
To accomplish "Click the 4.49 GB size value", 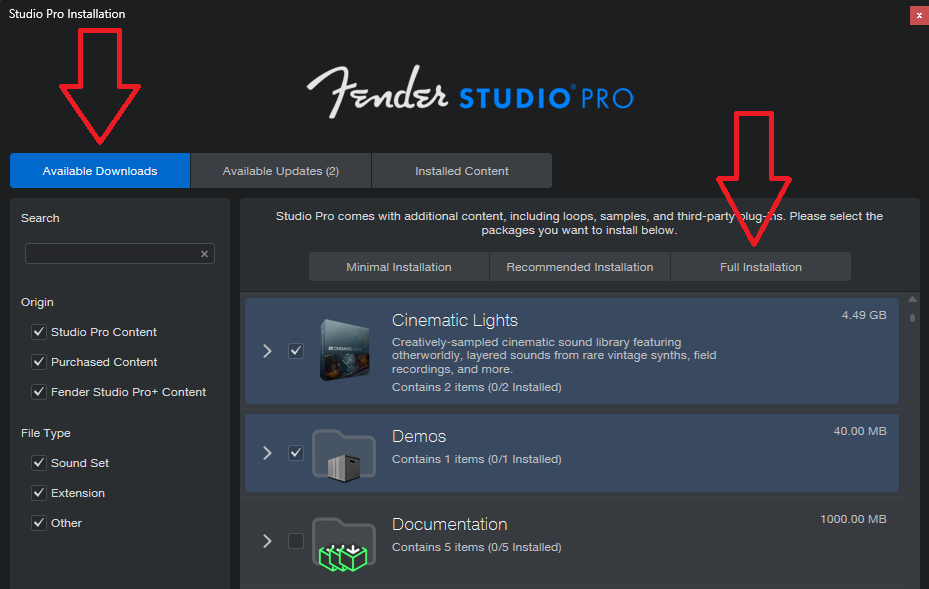I will (x=864, y=315).
